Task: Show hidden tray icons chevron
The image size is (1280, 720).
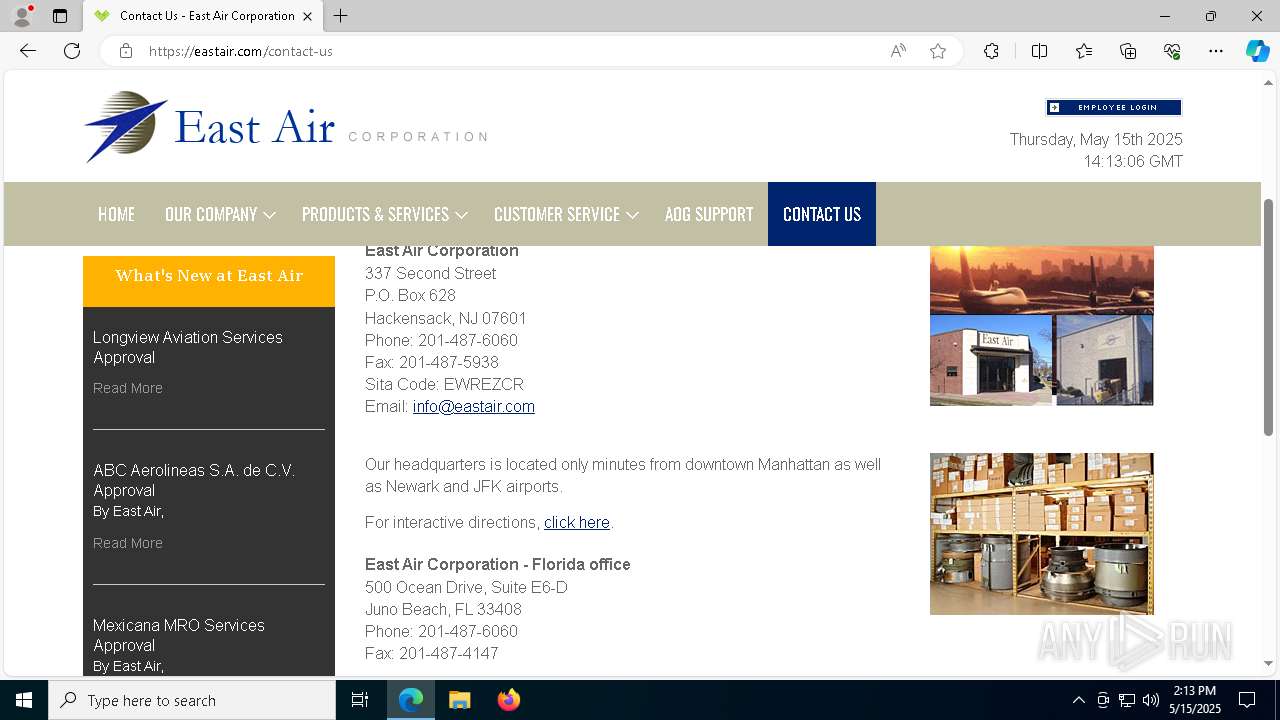Action: coord(1078,700)
